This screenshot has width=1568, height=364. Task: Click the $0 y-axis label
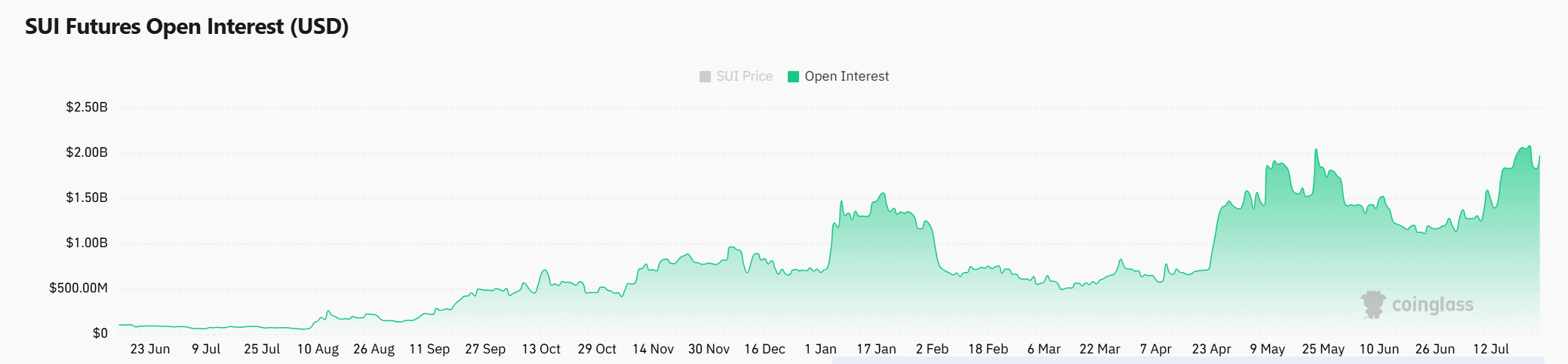pos(100,333)
